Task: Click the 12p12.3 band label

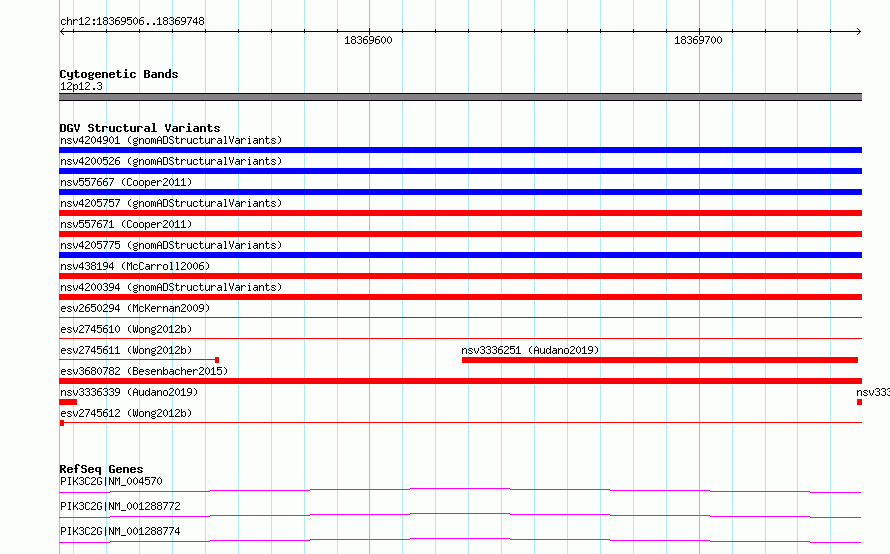Action: click(81, 86)
